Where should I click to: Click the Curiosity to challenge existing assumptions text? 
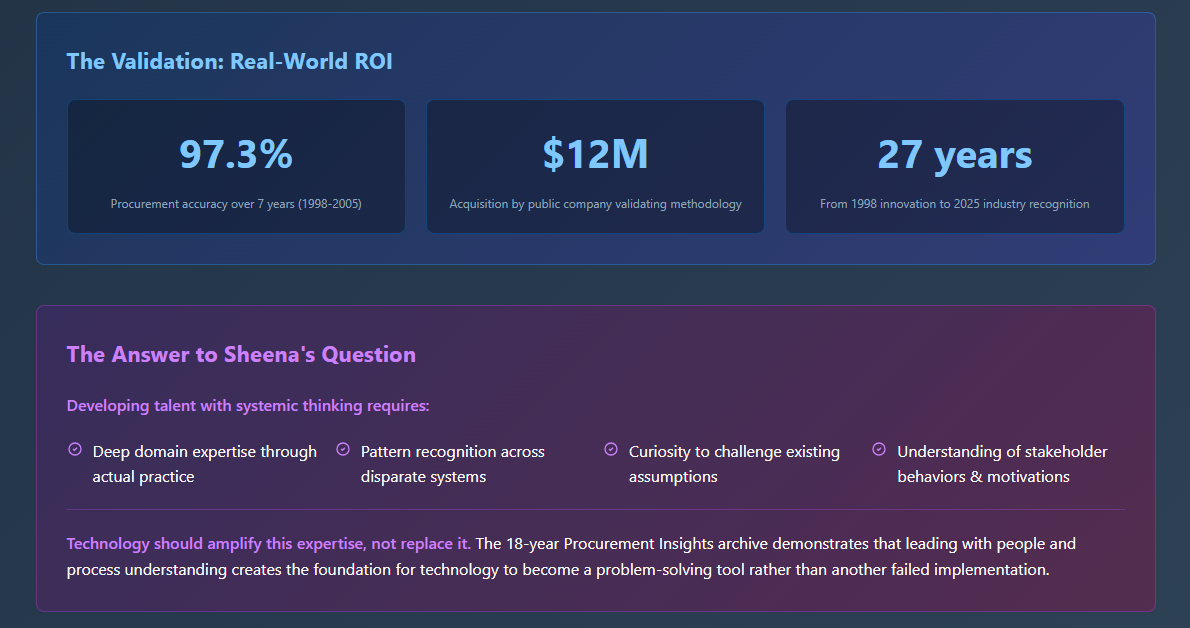(733, 464)
